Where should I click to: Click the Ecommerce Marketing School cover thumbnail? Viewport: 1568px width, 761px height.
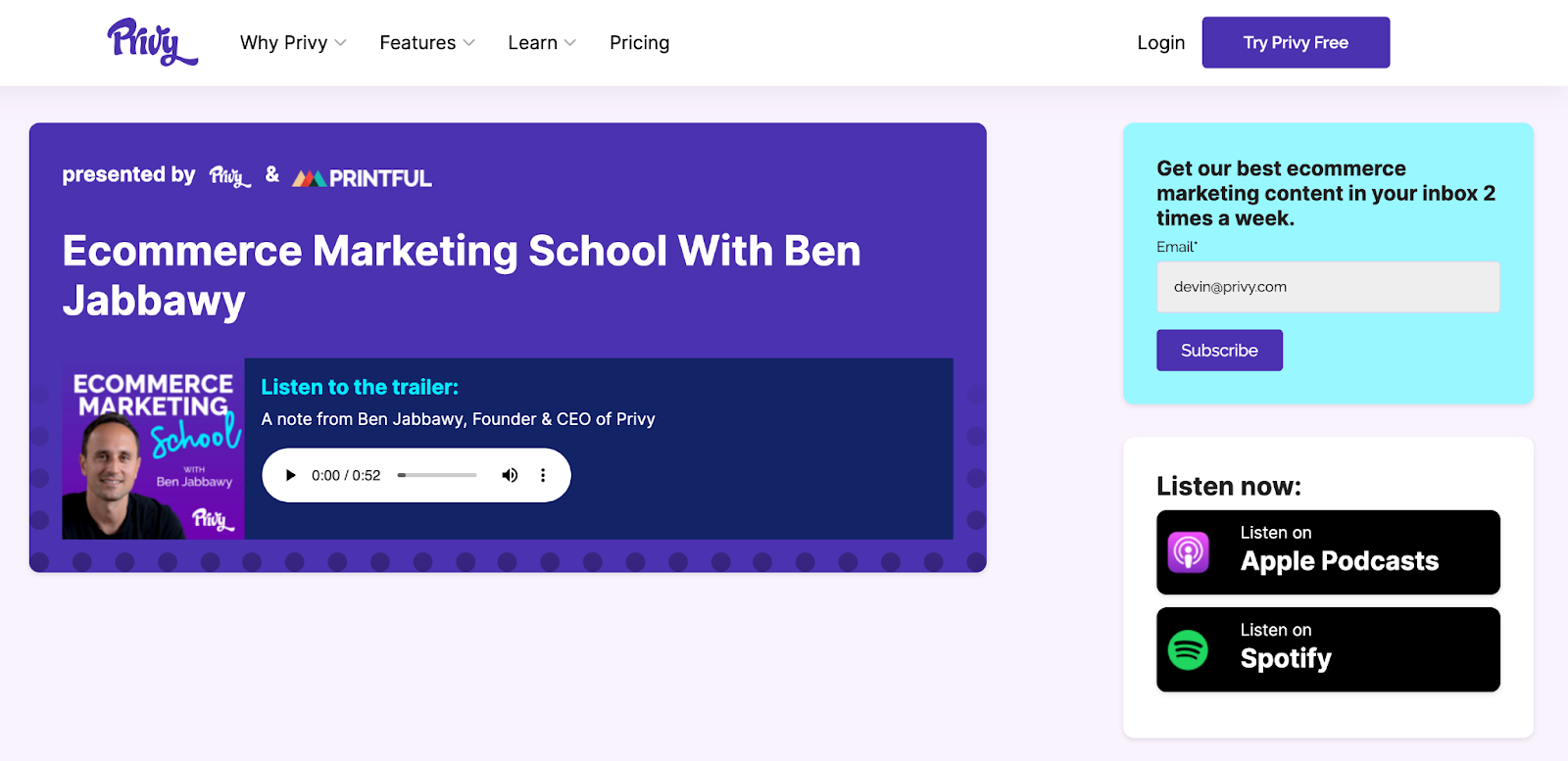(x=153, y=449)
